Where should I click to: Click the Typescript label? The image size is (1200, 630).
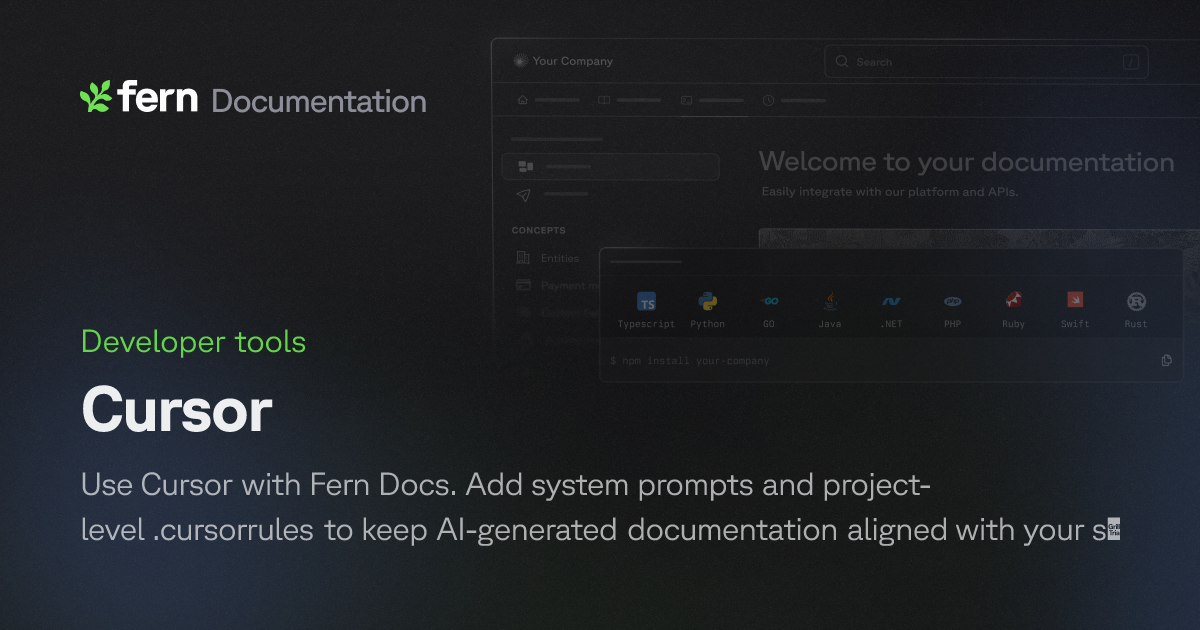(646, 324)
